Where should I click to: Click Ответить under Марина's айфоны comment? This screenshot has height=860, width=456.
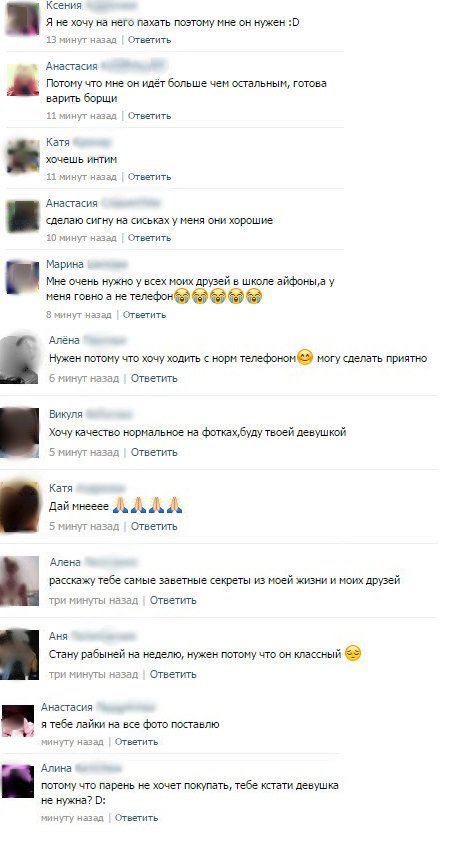pyautogui.click(x=144, y=315)
